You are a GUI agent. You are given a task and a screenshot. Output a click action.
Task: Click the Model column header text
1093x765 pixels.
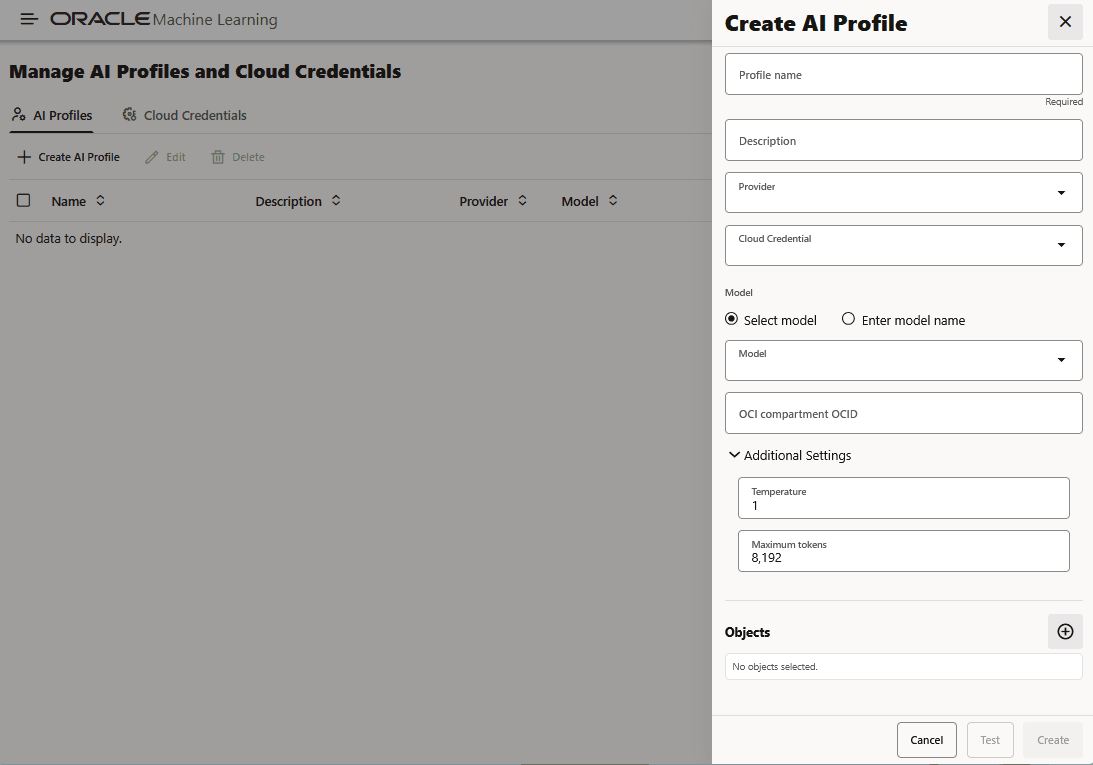click(x=580, y=201)
